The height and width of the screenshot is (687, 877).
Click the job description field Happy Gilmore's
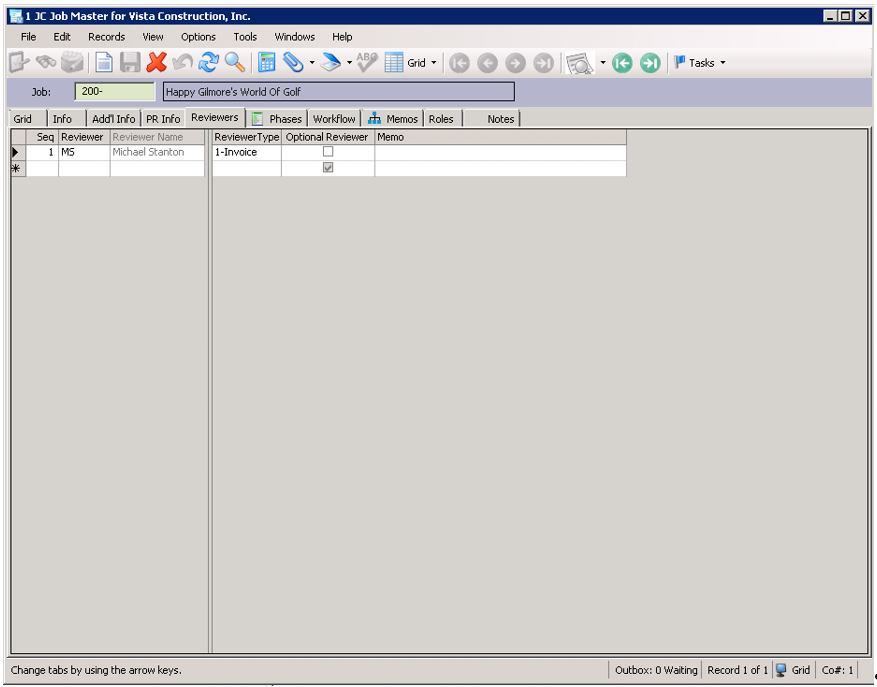pyautogui.click(x=338, y=92)
